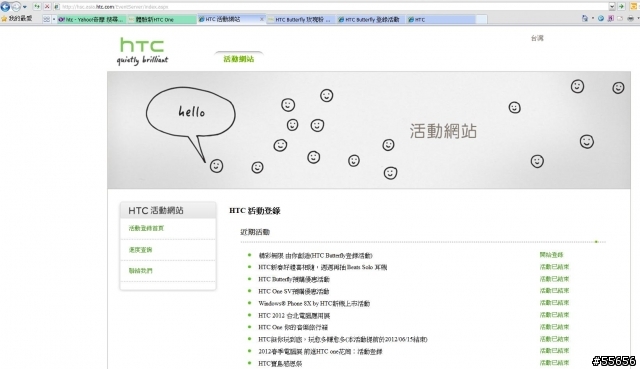Click 活動已結束 beside Windows Phone 8X row
This screenshot has height=369, width=640.
[x=554, y=303]
